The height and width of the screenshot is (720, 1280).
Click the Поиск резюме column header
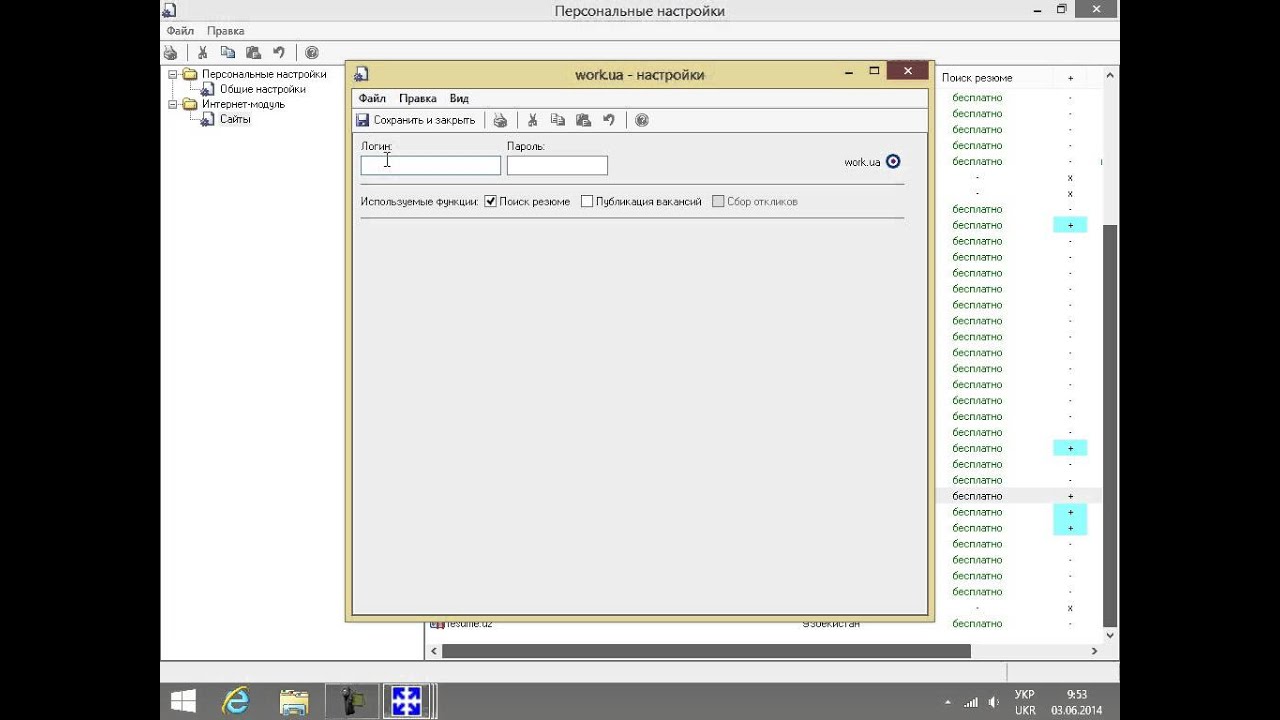977,77
